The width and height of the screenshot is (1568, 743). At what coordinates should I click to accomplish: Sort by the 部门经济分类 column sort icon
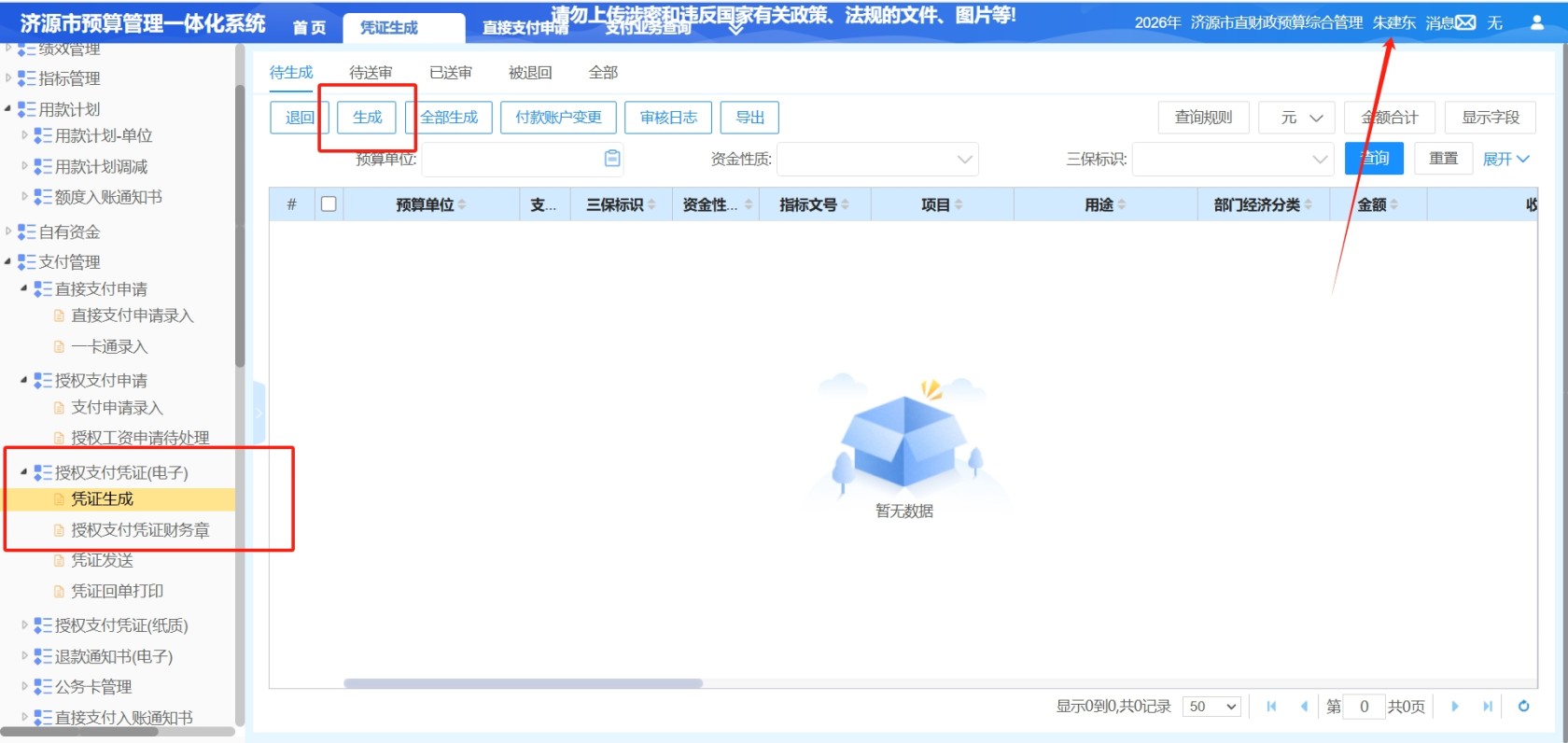tap(1309, 204)
